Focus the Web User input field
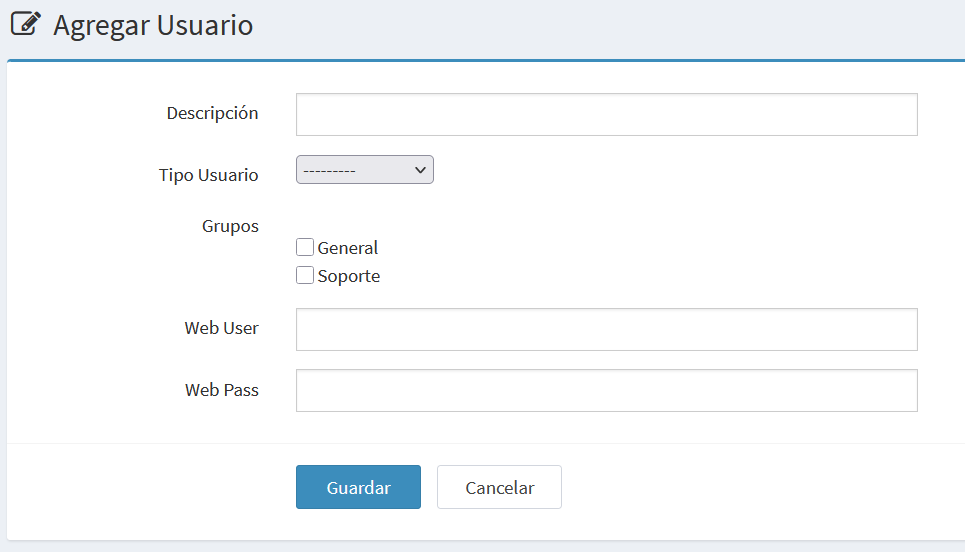Screen dimensions: 965x552 pyautogui.click(x=607, y=329)
